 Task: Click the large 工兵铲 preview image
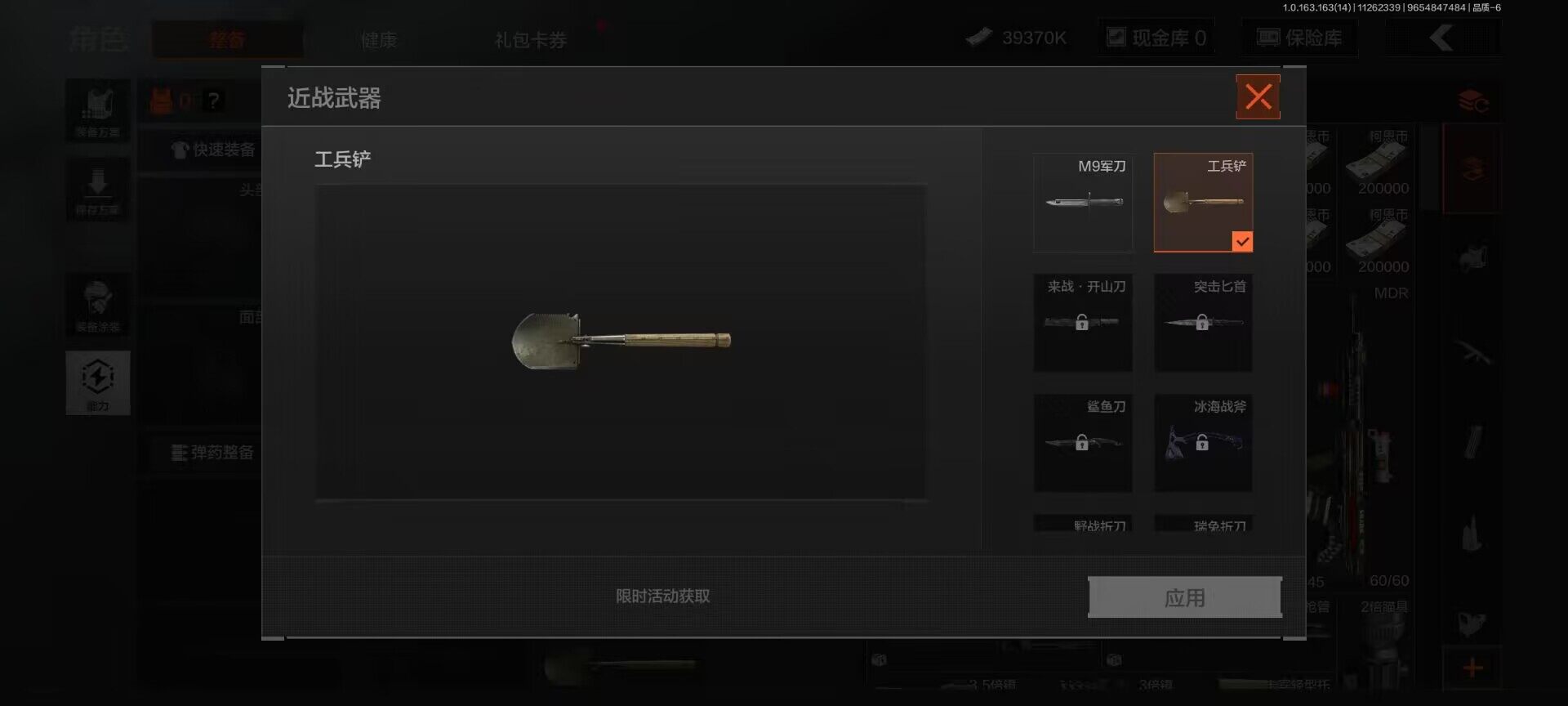click(621, 342)
